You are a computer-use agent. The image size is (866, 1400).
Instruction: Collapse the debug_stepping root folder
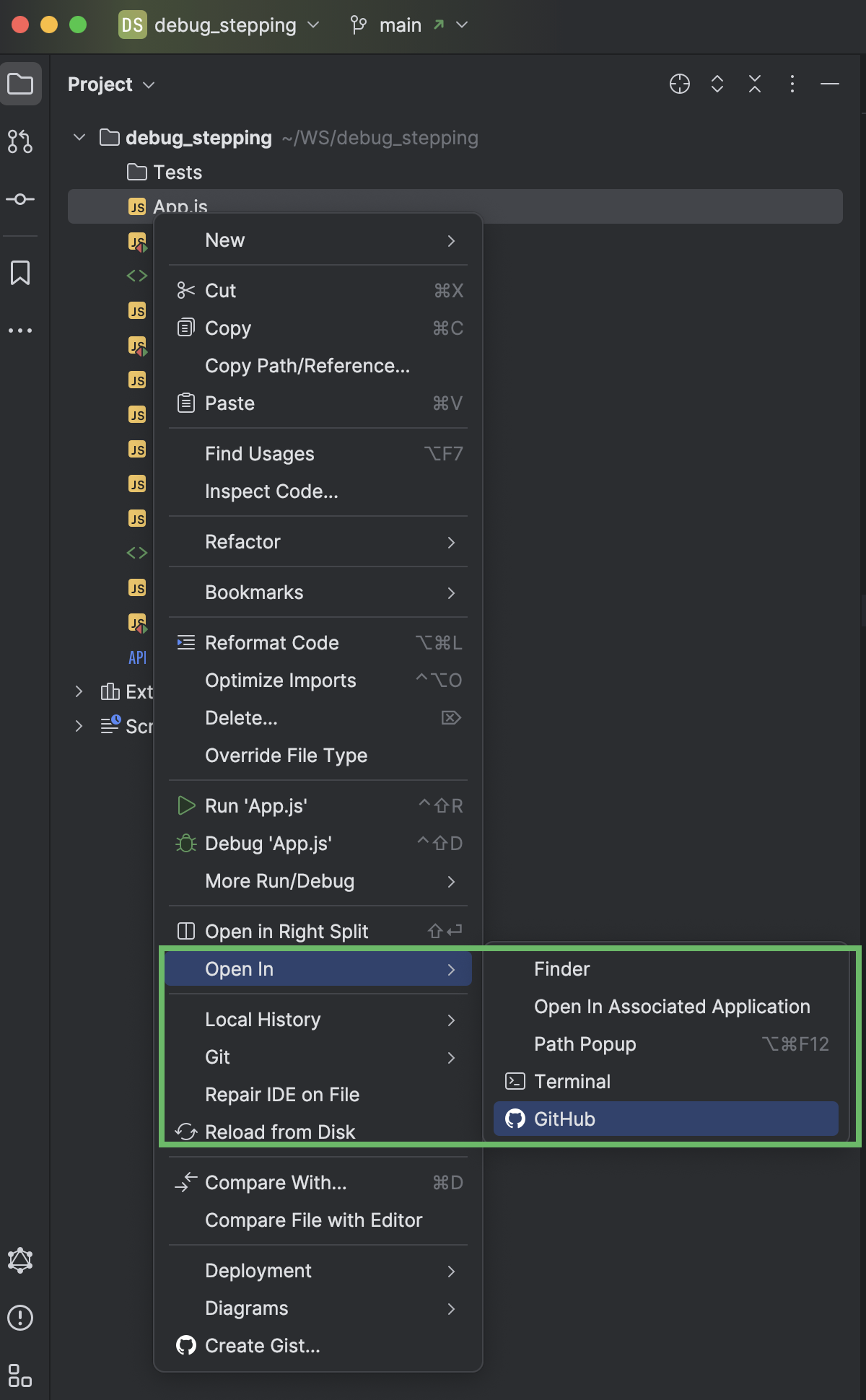(x=79, y=137)
